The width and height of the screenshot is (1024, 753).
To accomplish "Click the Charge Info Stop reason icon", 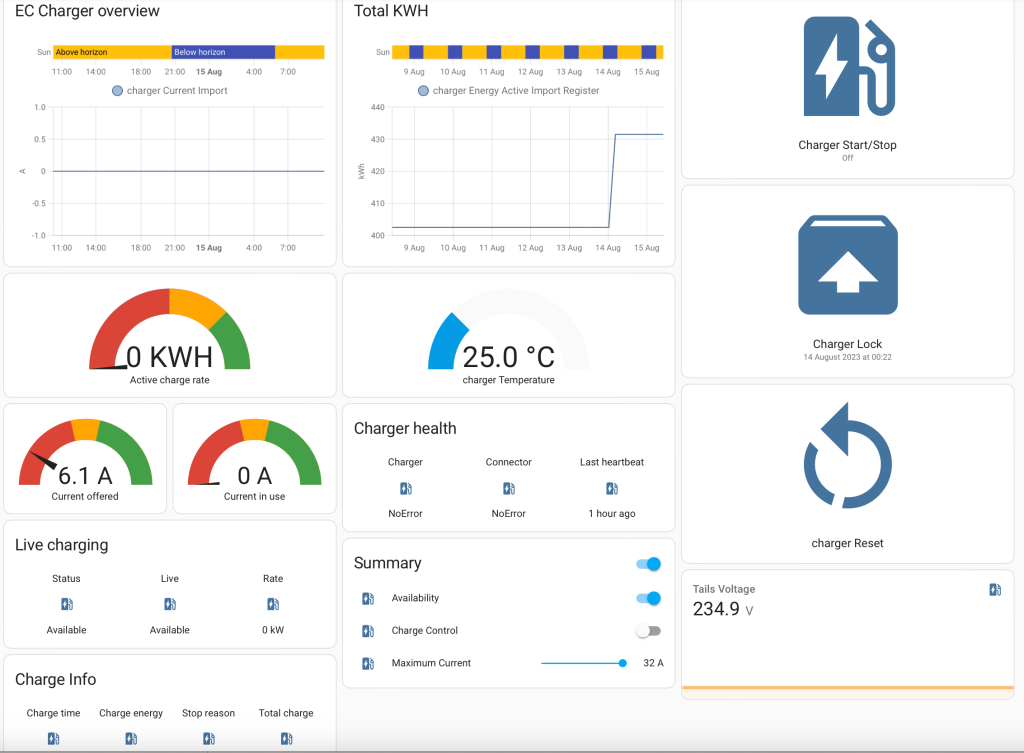I will 208,739.
